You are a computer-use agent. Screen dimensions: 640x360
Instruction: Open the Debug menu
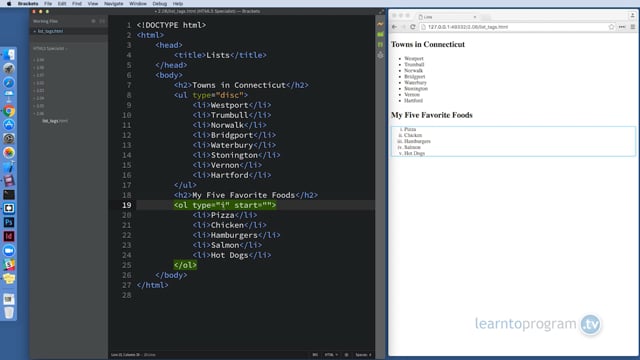tap(160, 4)
